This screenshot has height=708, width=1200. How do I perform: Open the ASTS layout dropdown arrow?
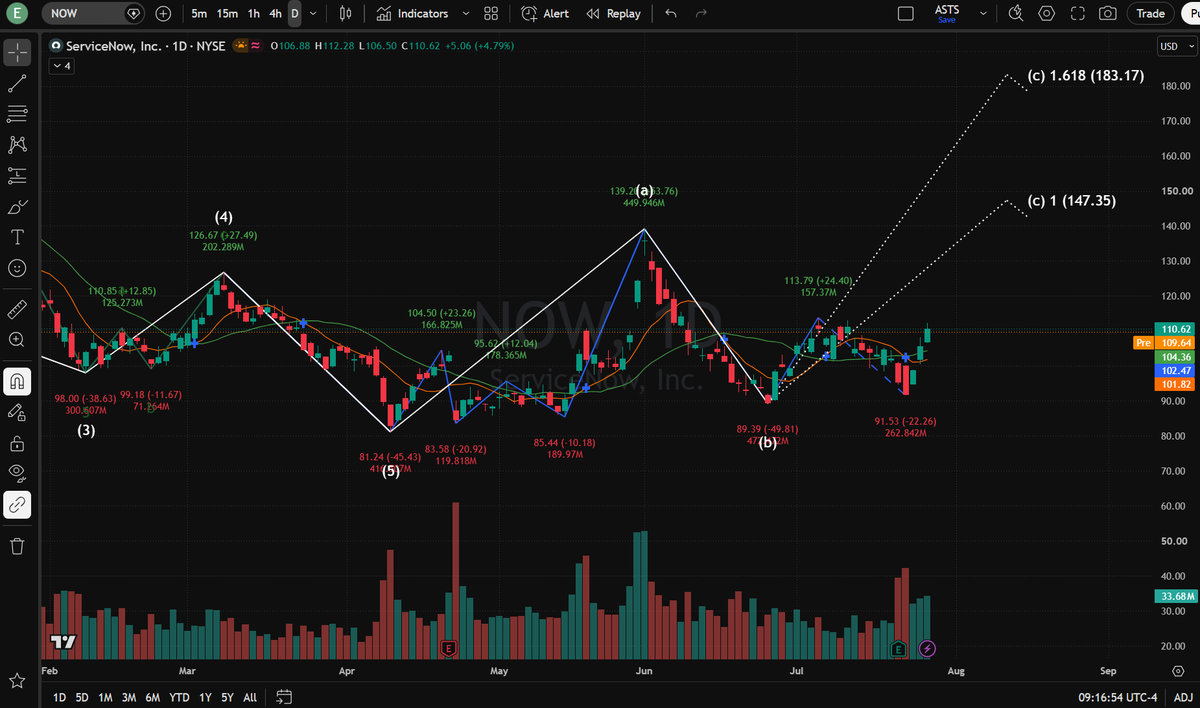[x=985, y=14]
